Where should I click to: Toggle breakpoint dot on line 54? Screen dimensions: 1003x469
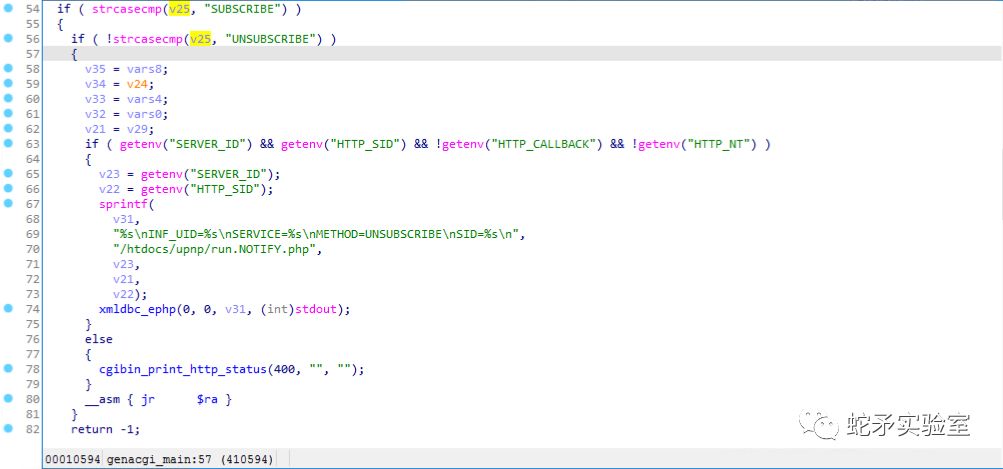8,8
